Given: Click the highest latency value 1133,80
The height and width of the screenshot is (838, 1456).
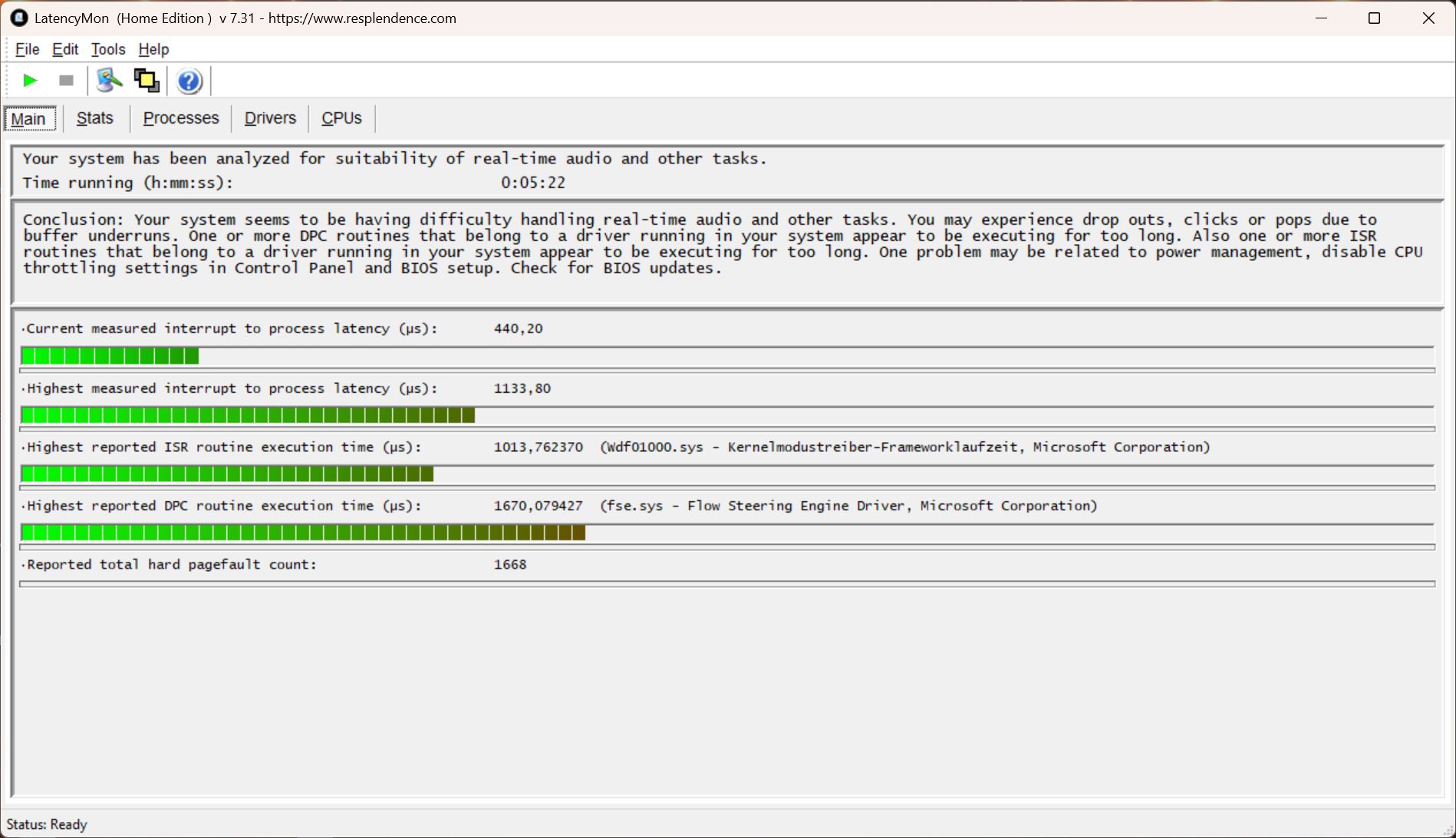Looking at the screenshot, I should coord(522,388).
